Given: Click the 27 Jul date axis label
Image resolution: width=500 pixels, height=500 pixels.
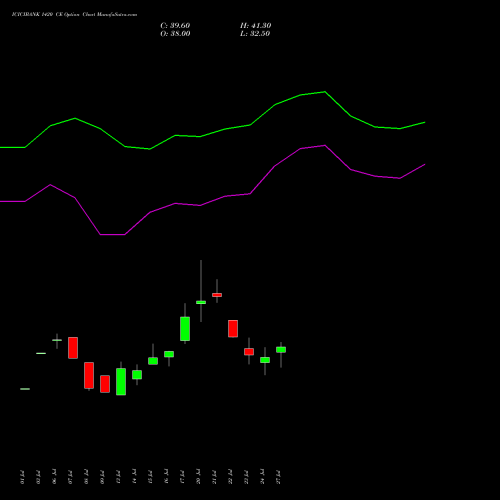Looking at the screenshot, I should [278, 477].
